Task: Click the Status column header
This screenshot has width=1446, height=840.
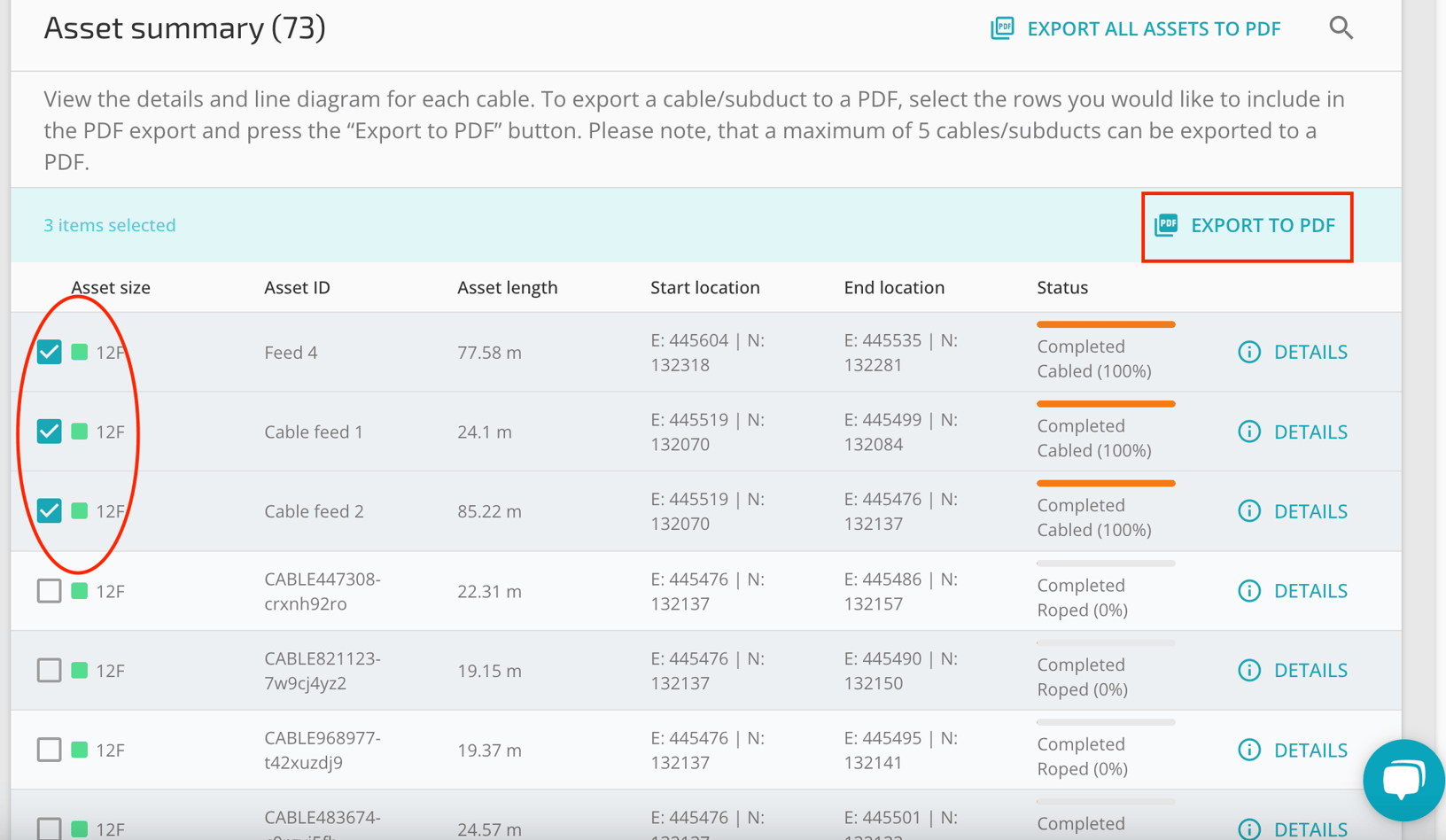Action: click(x=1062, y=287)
